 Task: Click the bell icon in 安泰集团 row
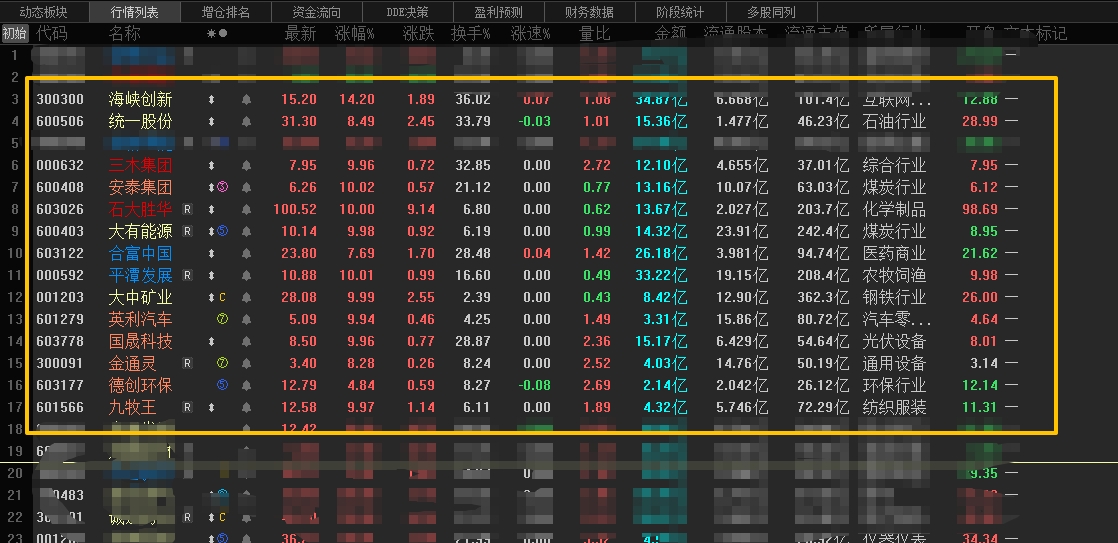coord(246,187)
